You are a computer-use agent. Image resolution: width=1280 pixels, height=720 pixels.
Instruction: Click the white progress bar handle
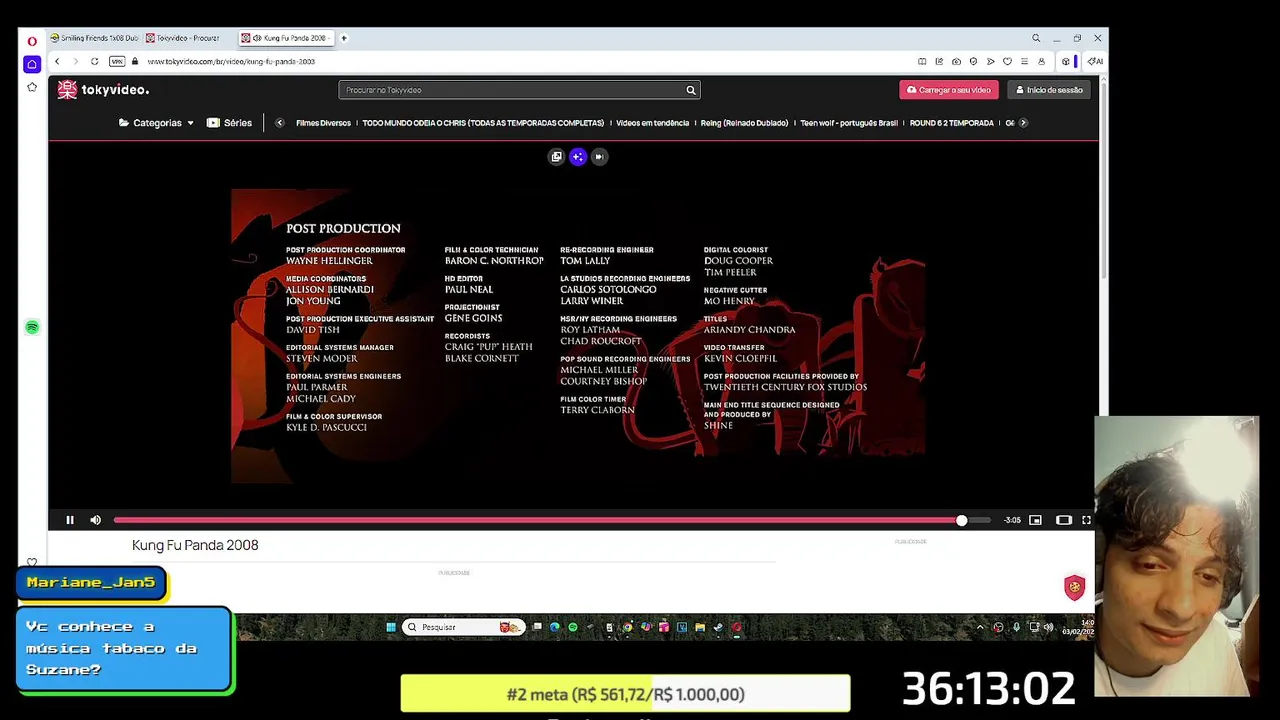point(962,520)
